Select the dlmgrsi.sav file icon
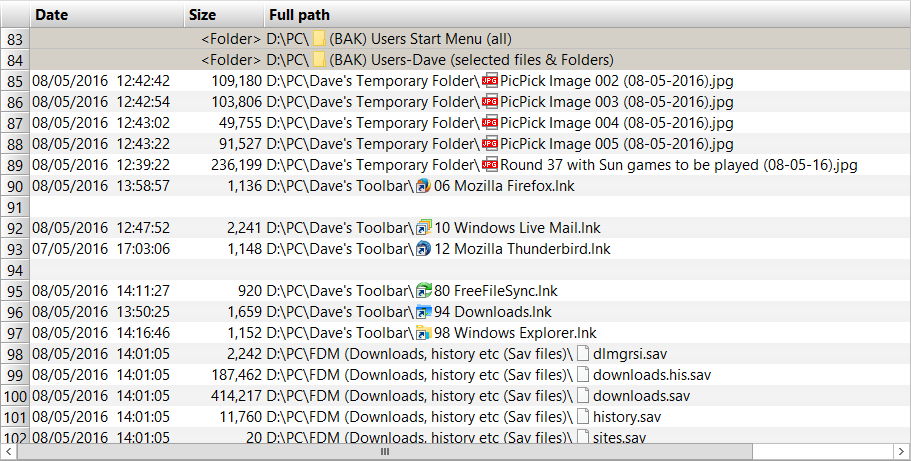911x461 pixels. [583, 353]
